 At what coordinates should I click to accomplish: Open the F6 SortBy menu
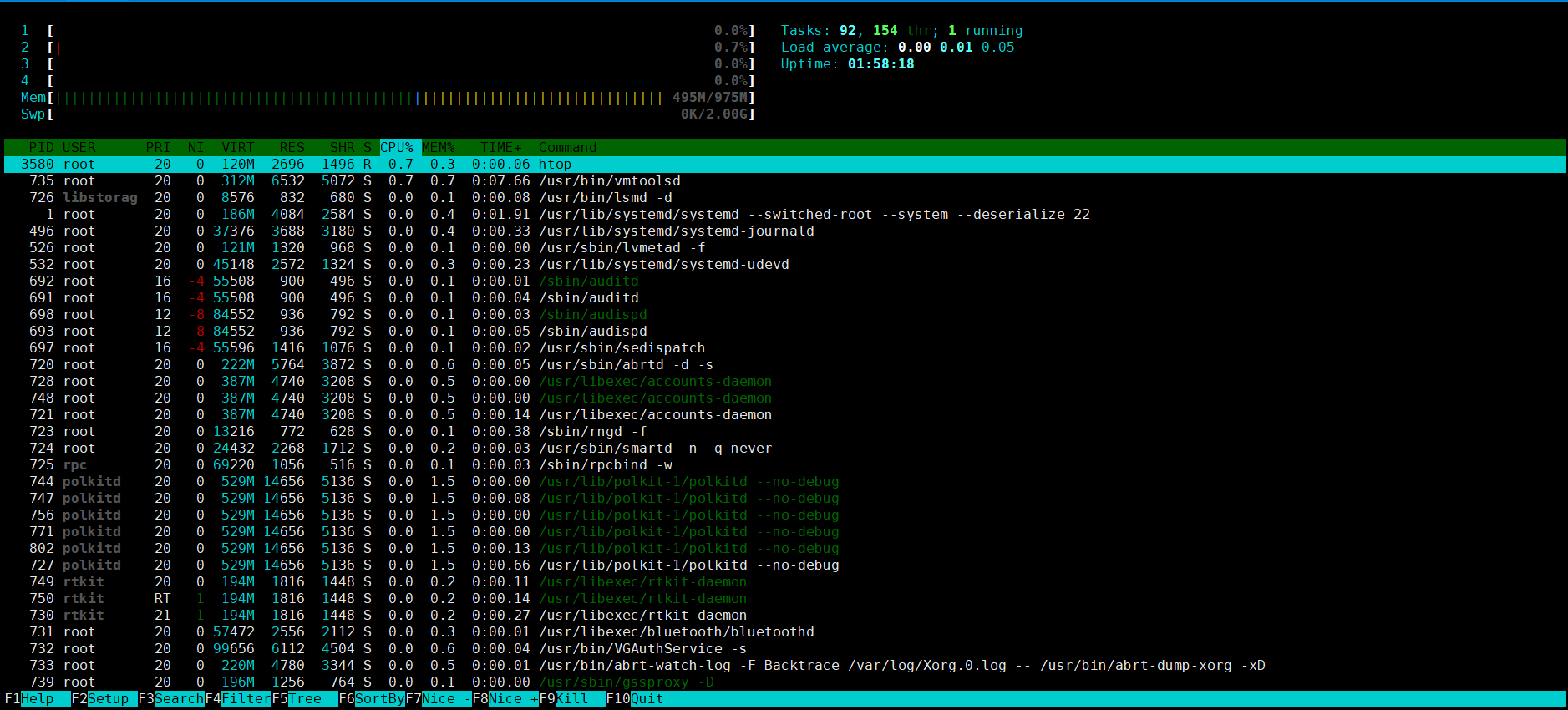tap(371, 699)
